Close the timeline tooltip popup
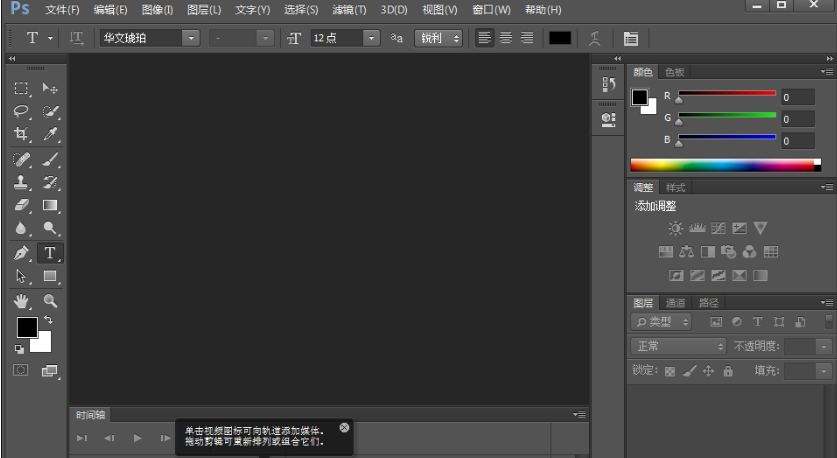 344,428
